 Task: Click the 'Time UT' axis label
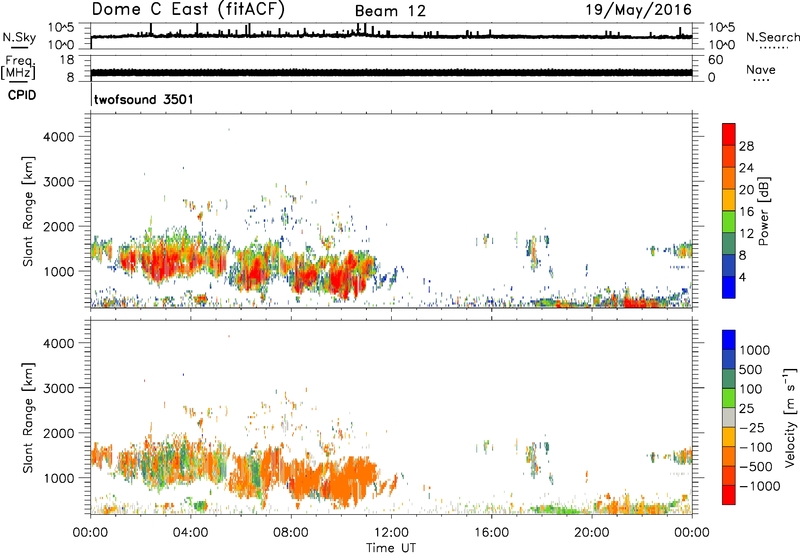pyautogui.click(x=391, y=548)
